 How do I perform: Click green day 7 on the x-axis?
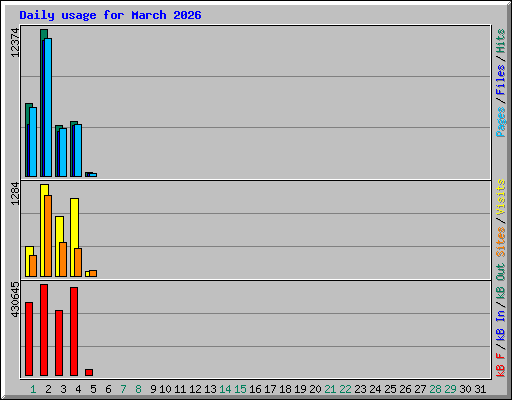click(123, 389)
